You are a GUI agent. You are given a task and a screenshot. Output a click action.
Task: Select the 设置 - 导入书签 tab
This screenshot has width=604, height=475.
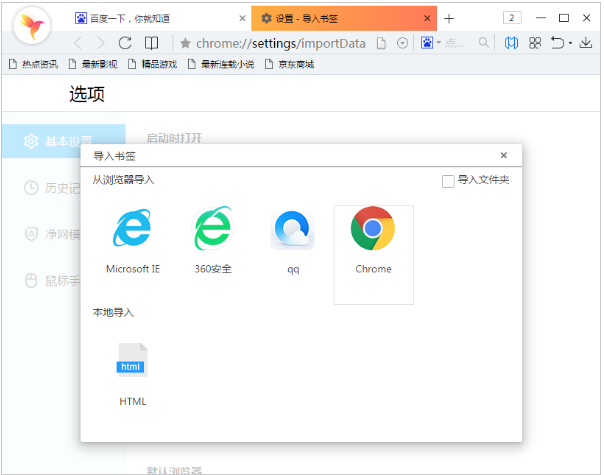pos(344,18)
